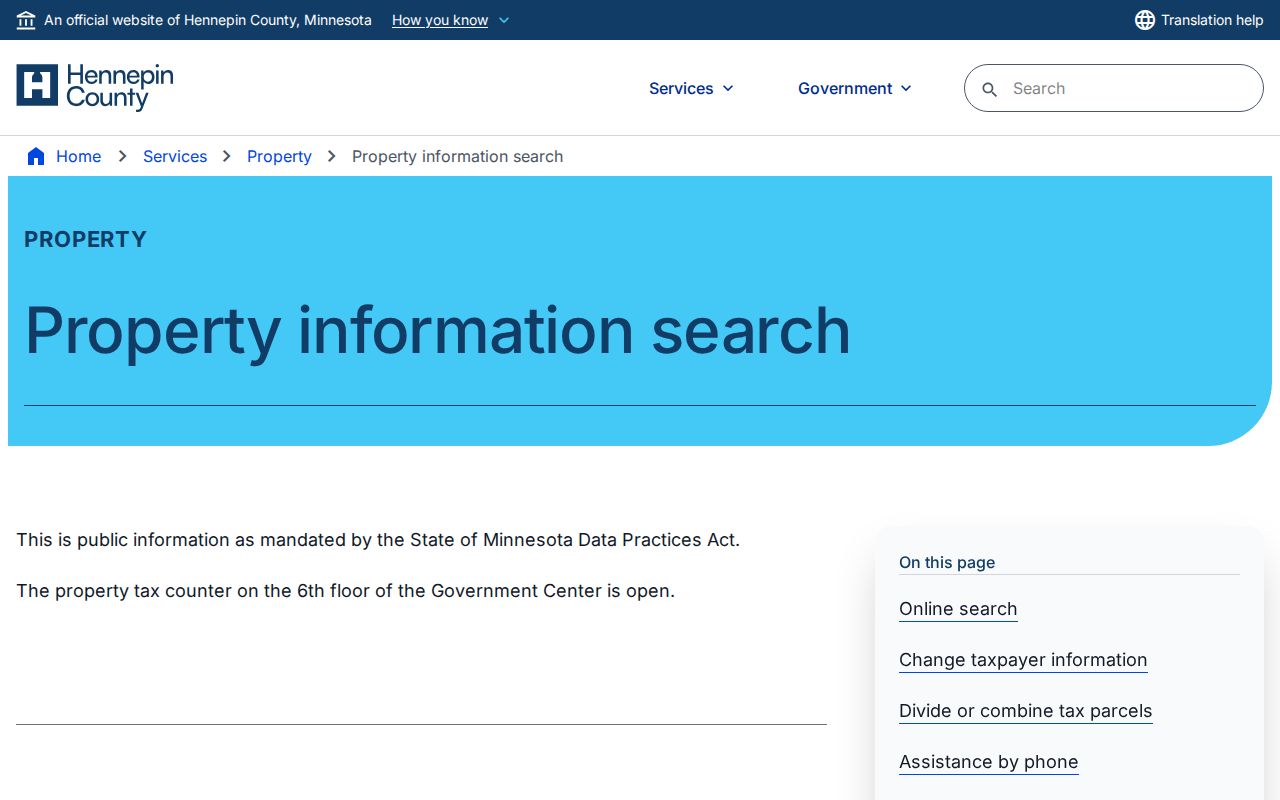
Task: Navigate to Services breadcrumb link
Action: tap(175, 156)
